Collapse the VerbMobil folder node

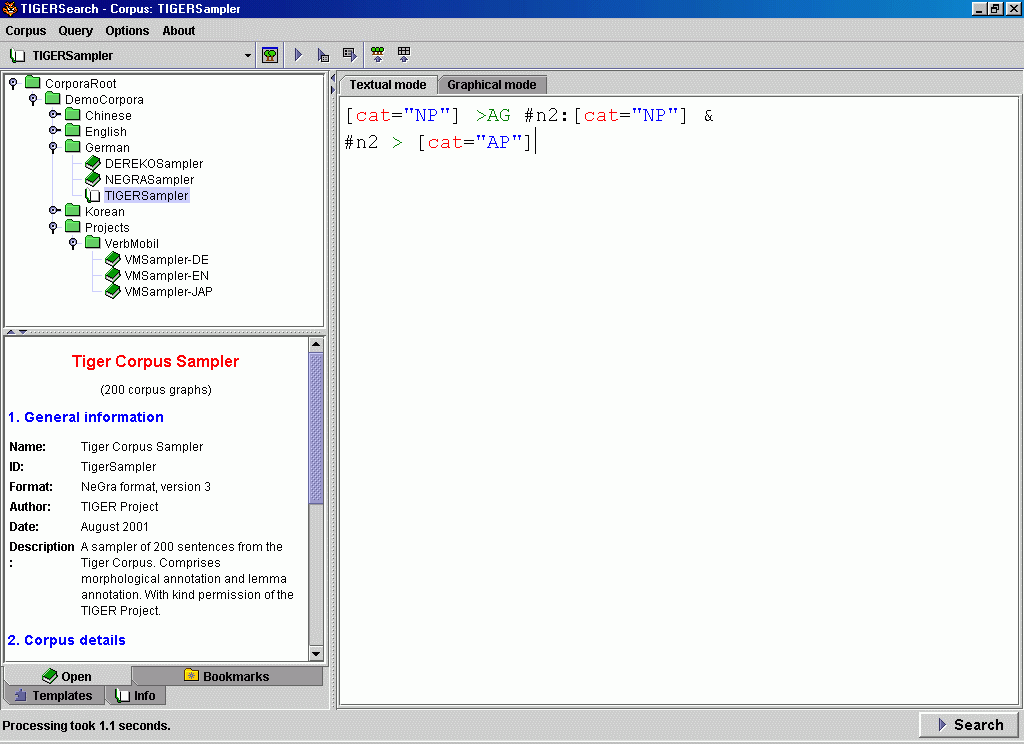click(73, 243)
